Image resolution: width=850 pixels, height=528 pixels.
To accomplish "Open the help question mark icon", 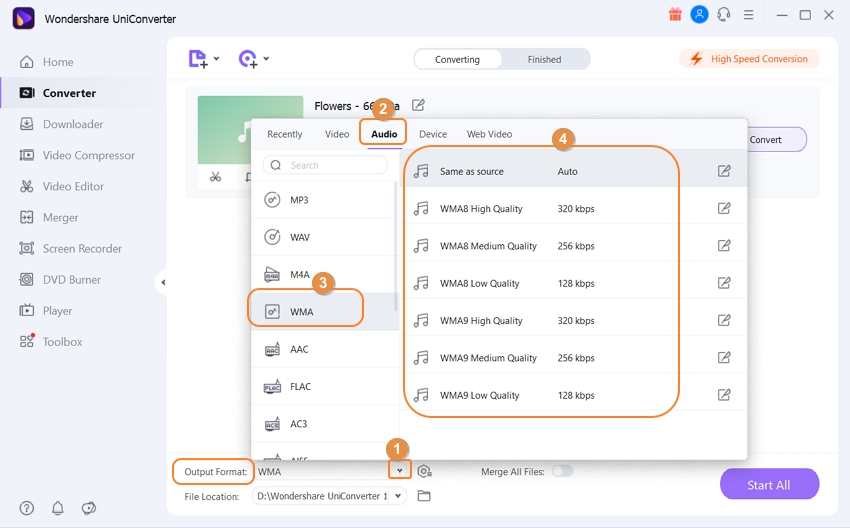I will pyautogui.click(x=27, y=508).
